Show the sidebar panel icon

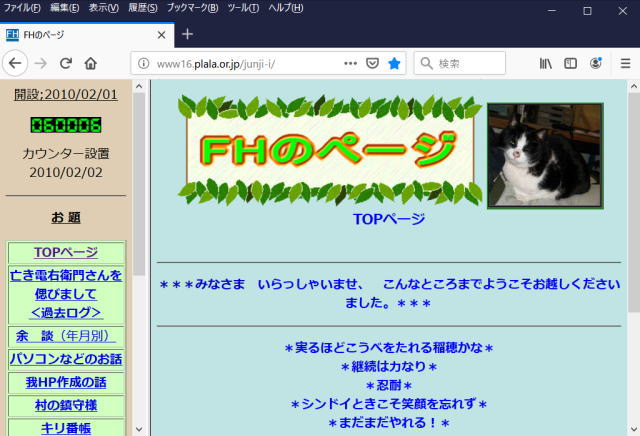(570, 63)
